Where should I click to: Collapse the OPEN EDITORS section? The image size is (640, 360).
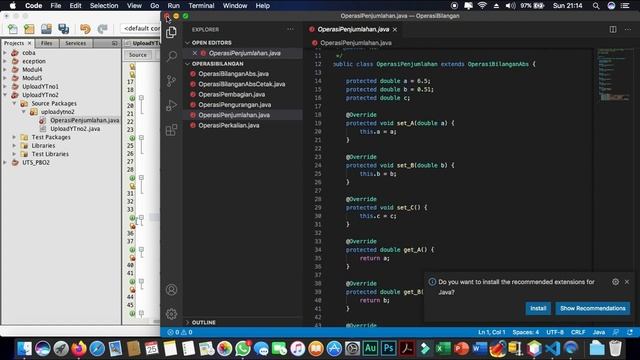(x=187, y=43)
